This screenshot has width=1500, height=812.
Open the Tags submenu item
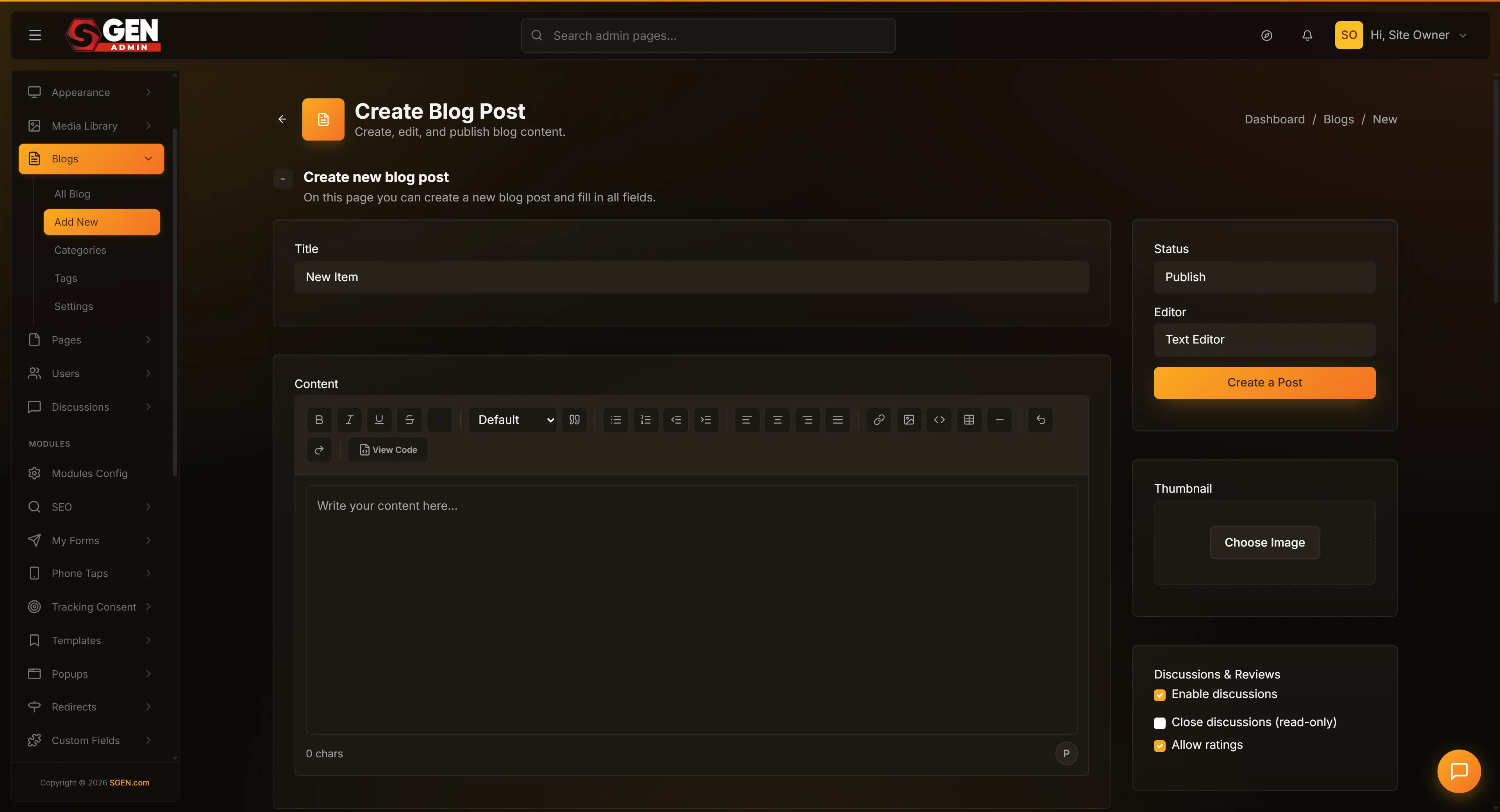tap(101, 278)
